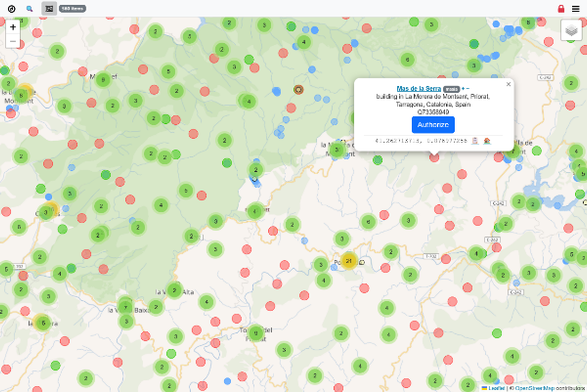Open the magnifier search tool
Image resolution: width=587 pixels, height=392 pixels.
click(x=30, y=9)
